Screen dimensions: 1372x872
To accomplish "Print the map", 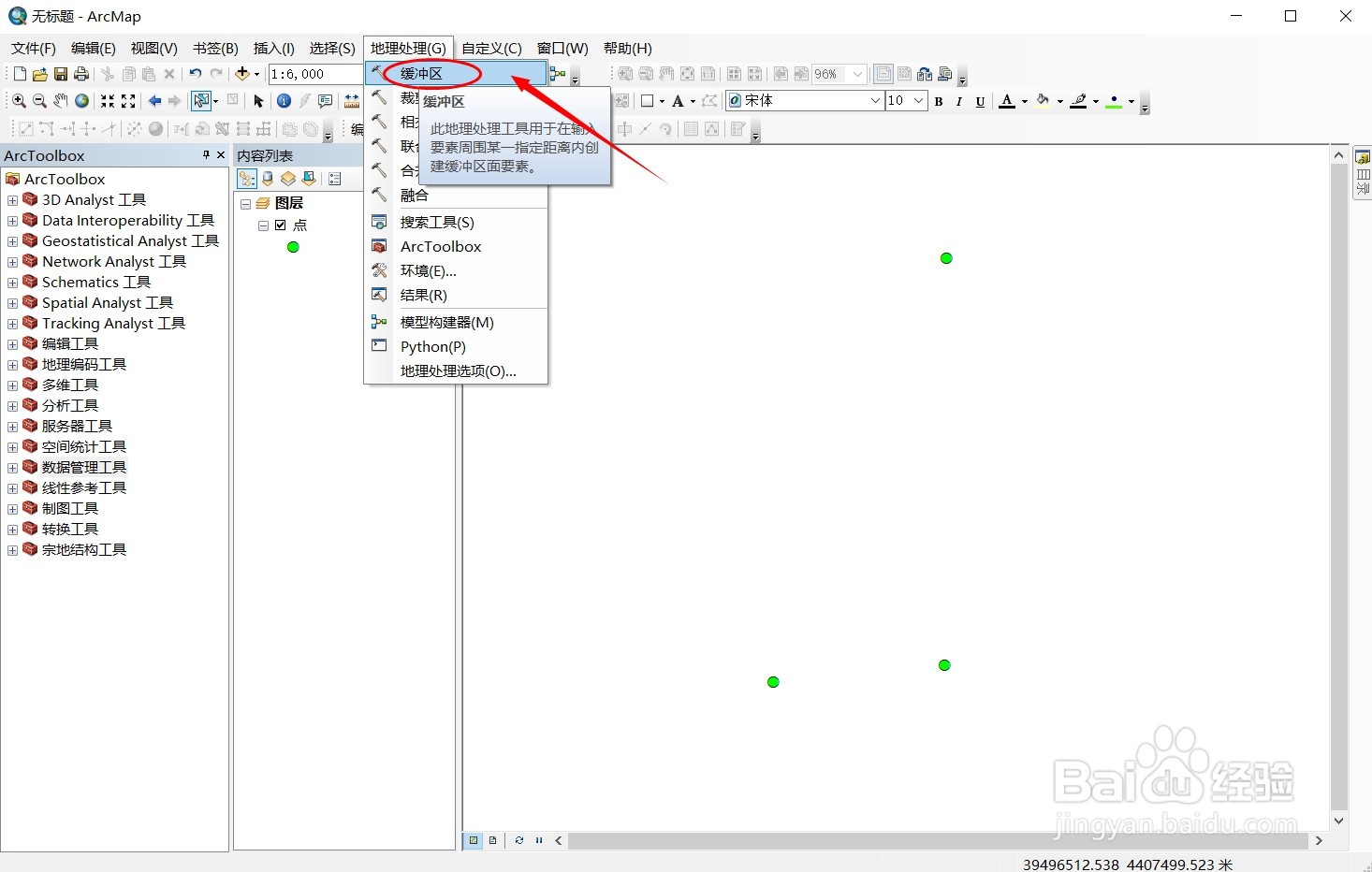I will pyautogui.click(x=81, y=74).
